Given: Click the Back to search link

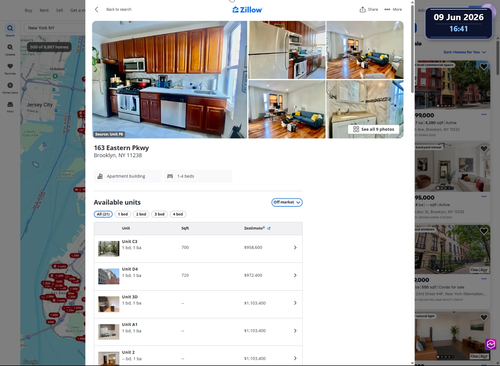Looking at the screenshot, I should pyautogui.click(x=119, y=9).
